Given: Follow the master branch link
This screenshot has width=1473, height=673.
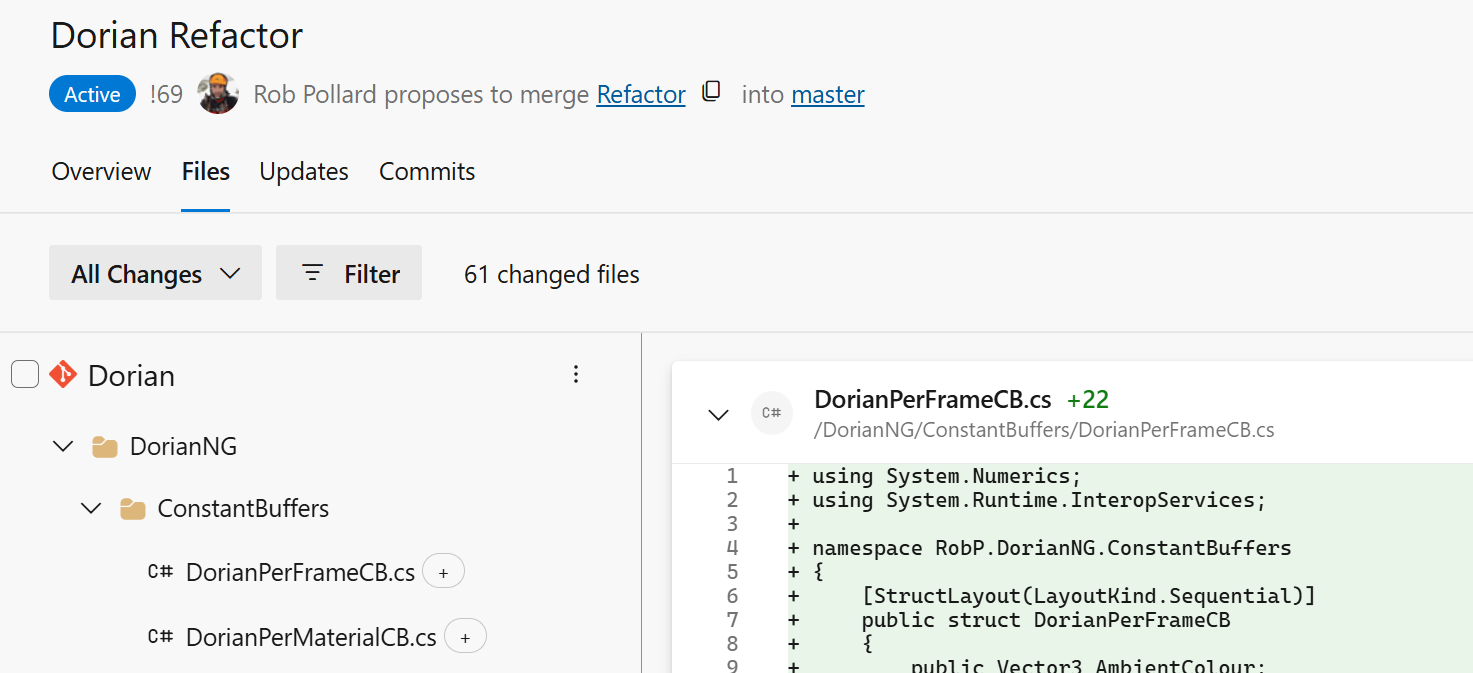Looking at the screenshot, I should pyautogui.click(x=827, y=95).
